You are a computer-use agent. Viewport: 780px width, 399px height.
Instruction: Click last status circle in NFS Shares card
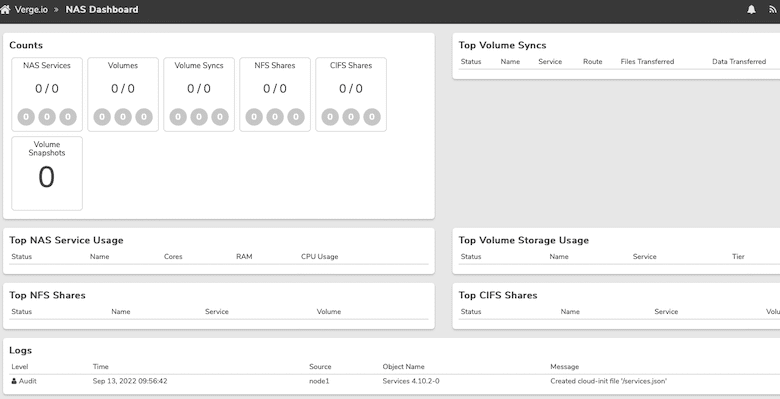pyautogui.click(x=296, y=117)
